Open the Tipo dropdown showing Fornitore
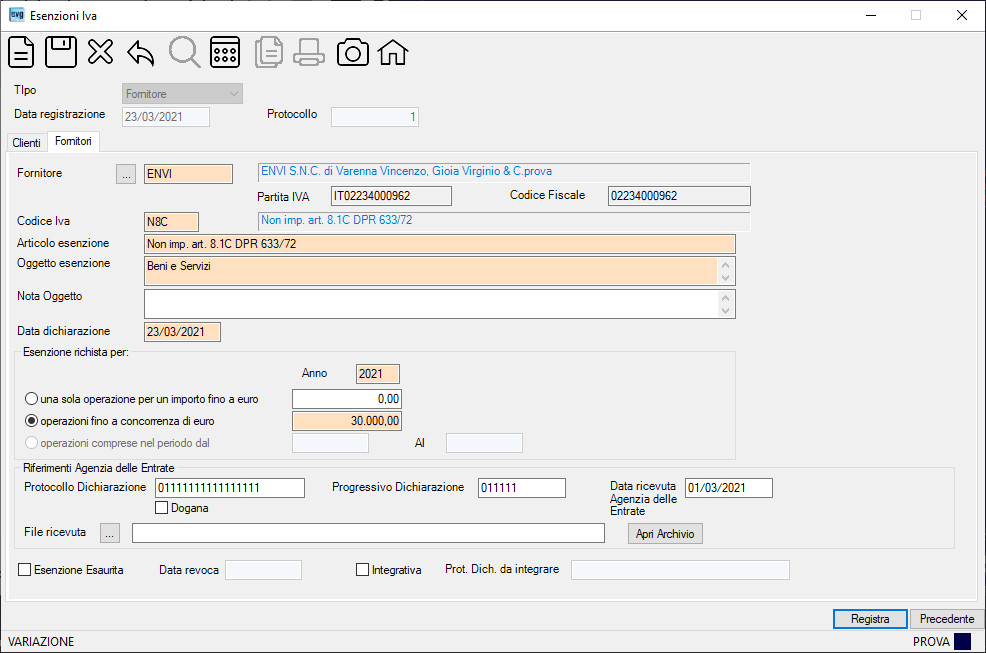The height and width of the screenshot is (653, 986). click(182, 94)
